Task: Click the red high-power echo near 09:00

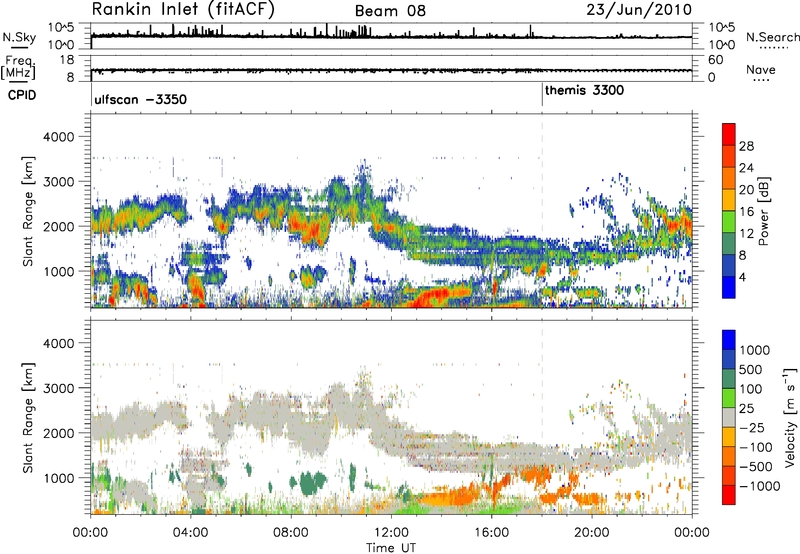Action: coord(310,230)
